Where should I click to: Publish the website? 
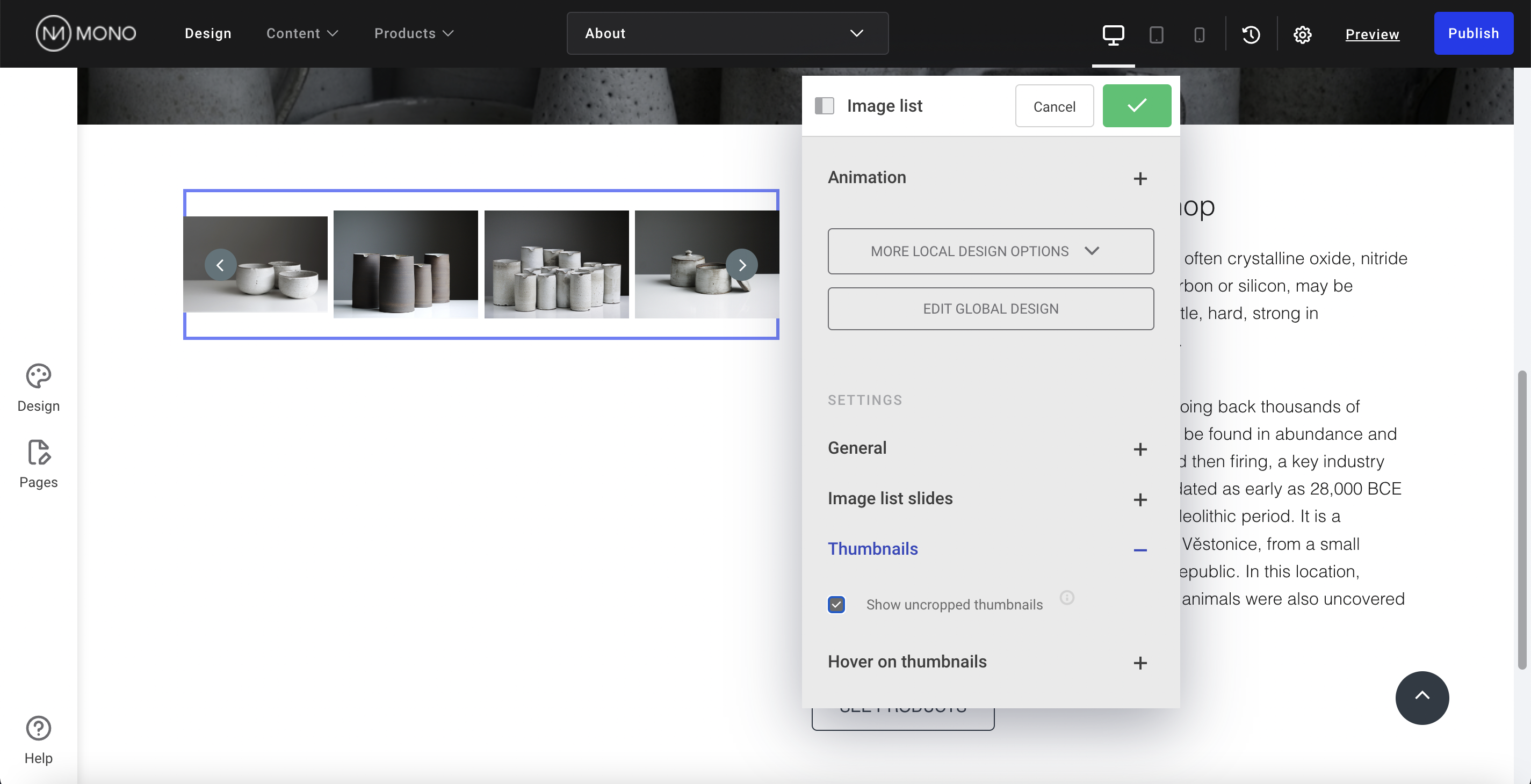pos(1474,33)
